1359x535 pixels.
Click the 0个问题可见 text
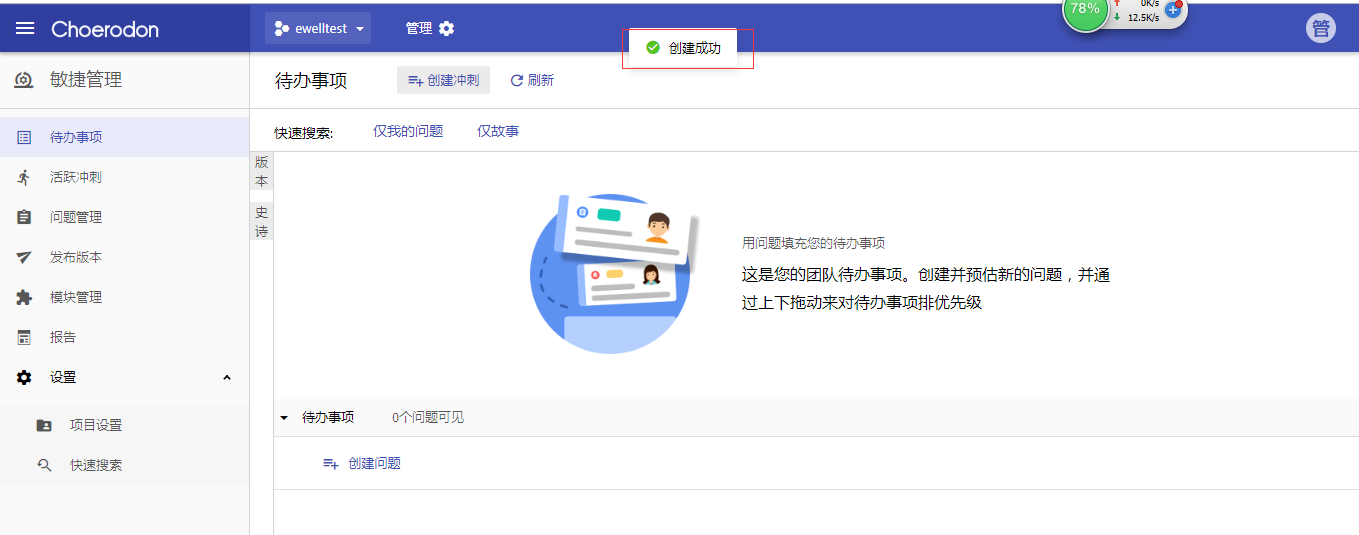(428, 417)
